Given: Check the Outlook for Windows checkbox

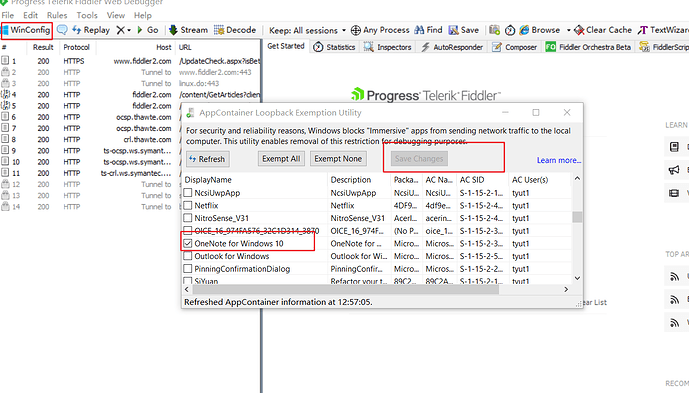Looking at the screenshot, I should 188,256.
